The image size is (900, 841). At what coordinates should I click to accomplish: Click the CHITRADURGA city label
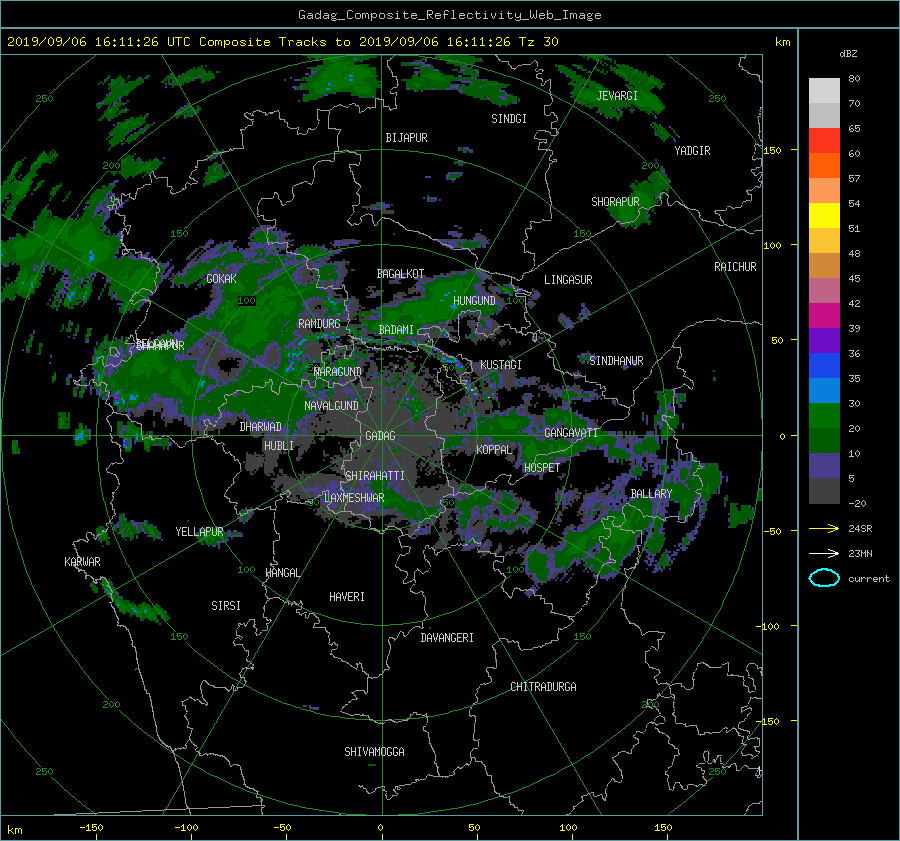coord(543,687)
